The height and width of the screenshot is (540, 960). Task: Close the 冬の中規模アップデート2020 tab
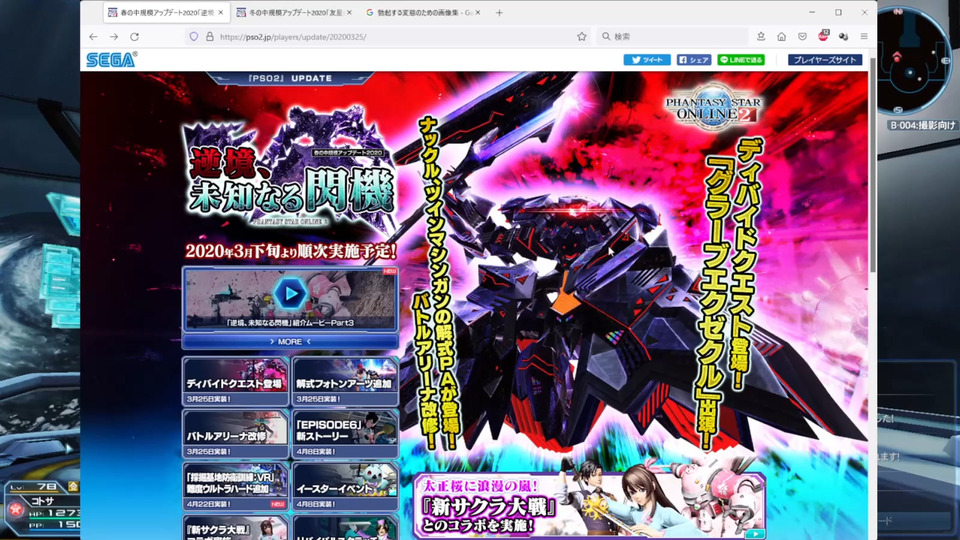350,12
